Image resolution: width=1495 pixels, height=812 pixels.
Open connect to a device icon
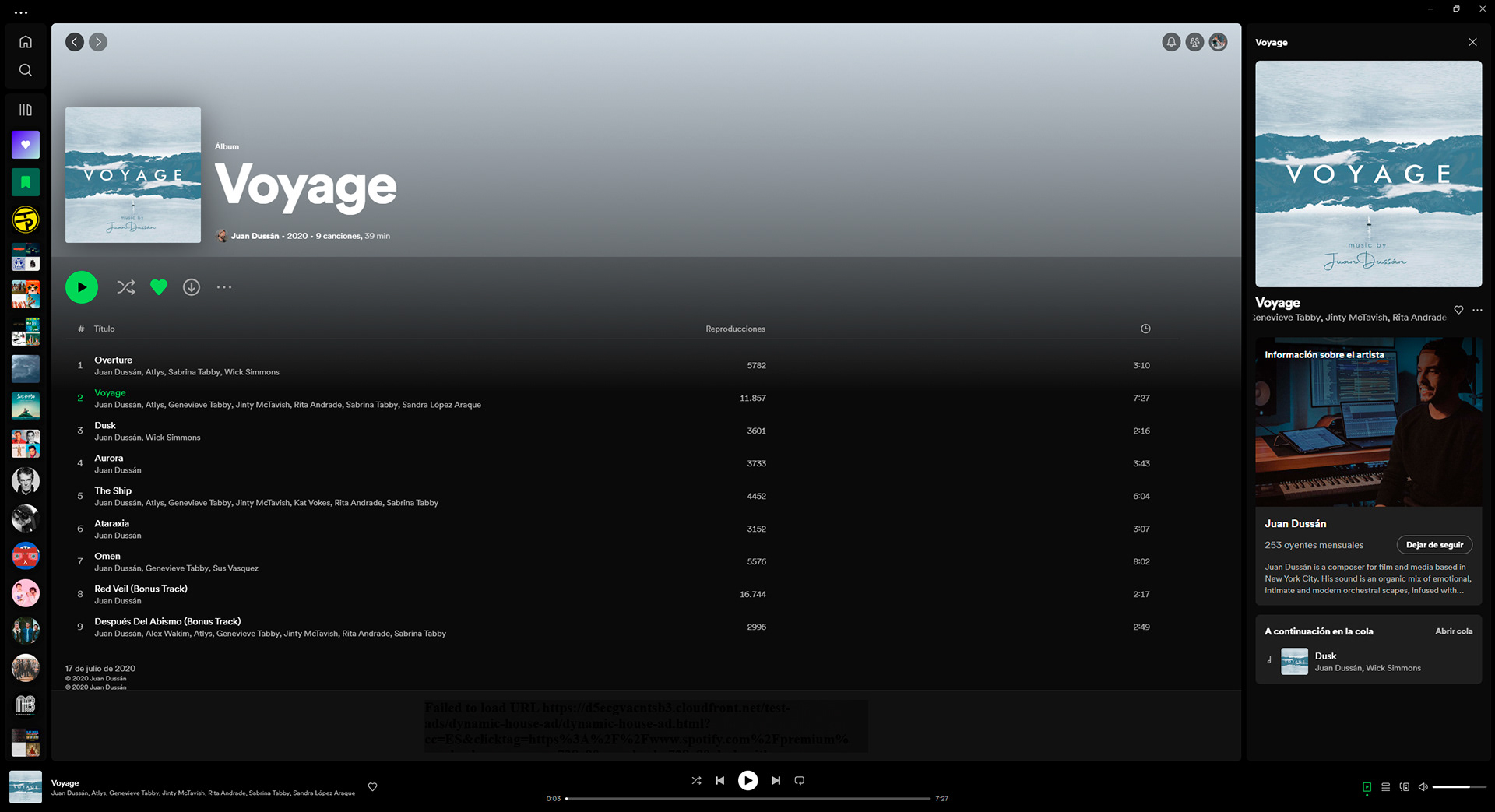(x=1404, y=787)
